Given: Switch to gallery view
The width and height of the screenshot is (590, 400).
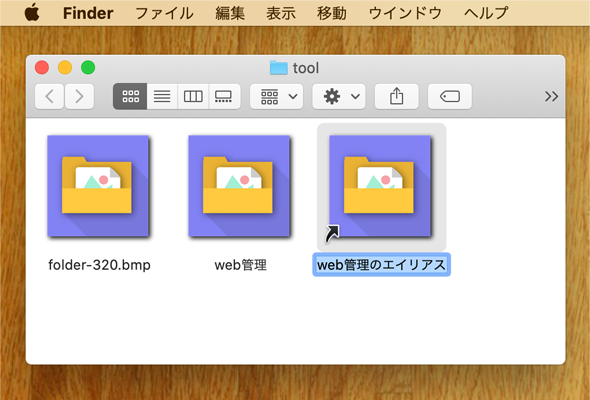Looking at the screenshot, I should 224,96.
